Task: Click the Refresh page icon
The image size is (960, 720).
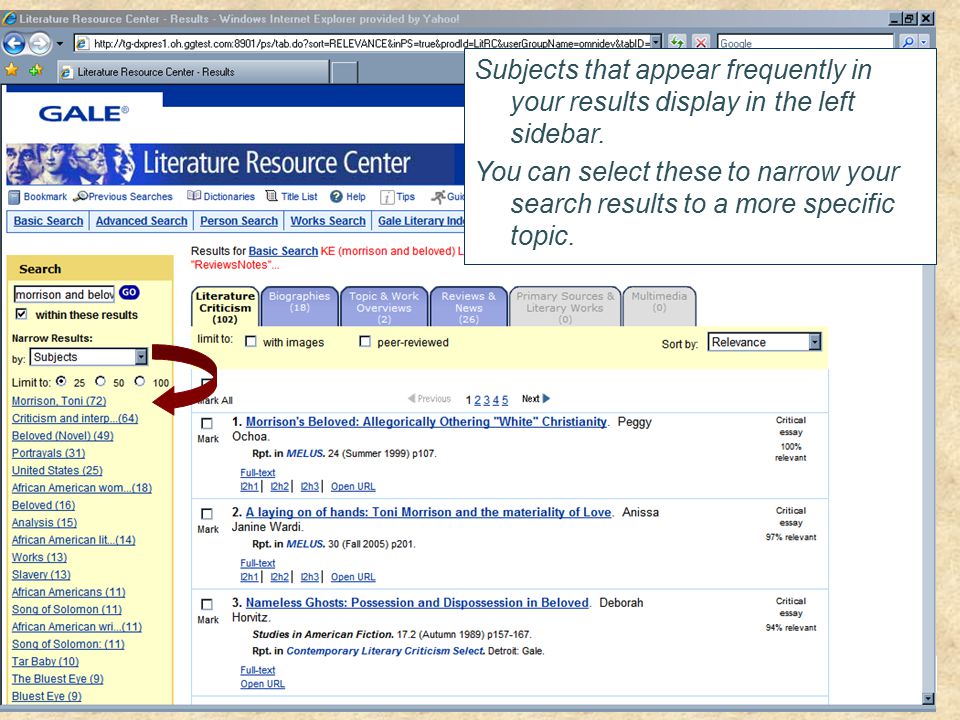Action: (676, 43)
